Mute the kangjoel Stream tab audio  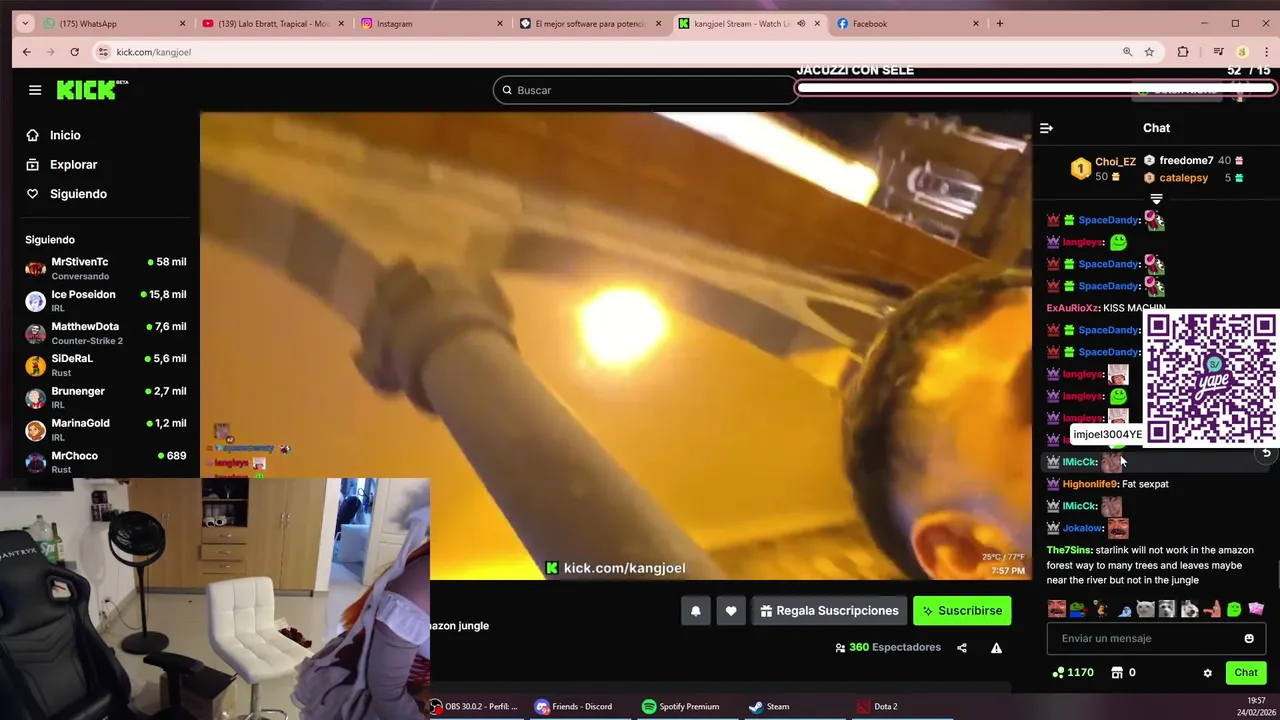click(800, 24)
